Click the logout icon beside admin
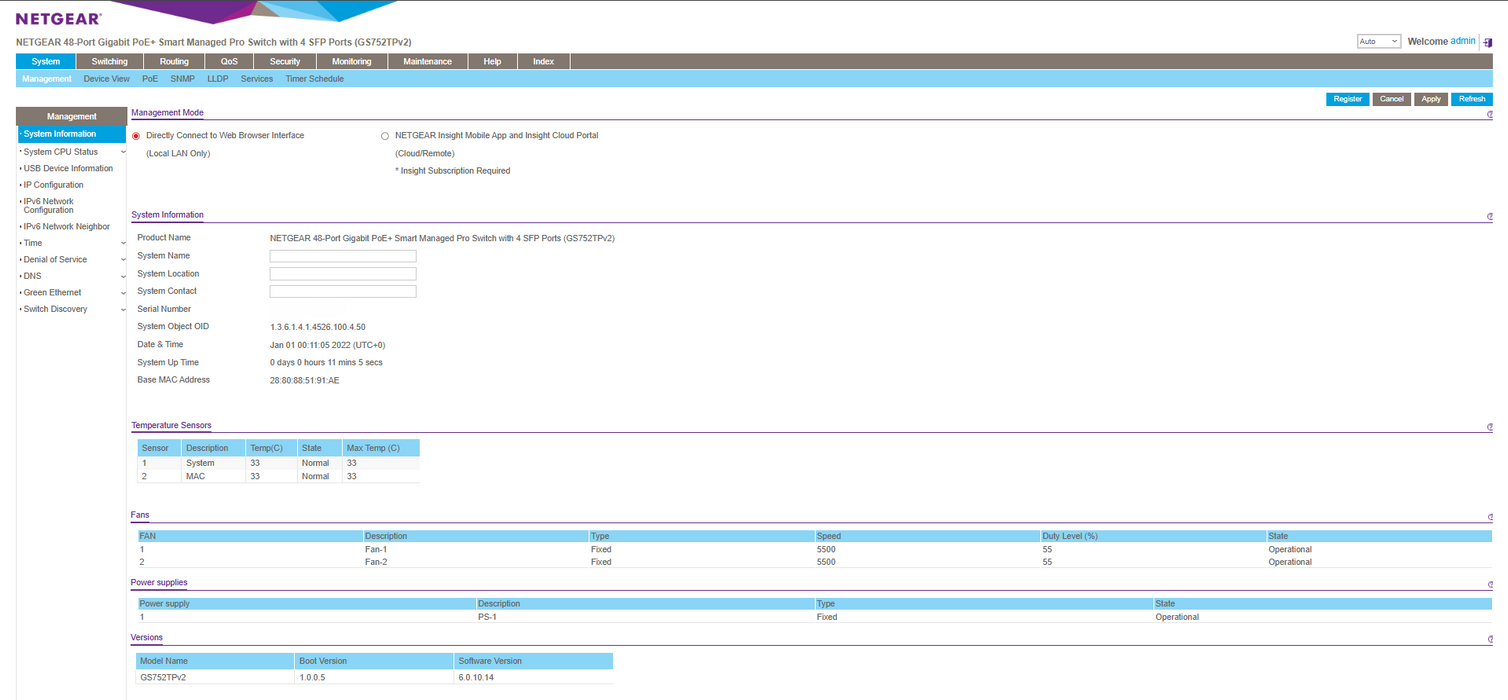This screenshot has height=700, width=1508. [x=1487, y=42]
